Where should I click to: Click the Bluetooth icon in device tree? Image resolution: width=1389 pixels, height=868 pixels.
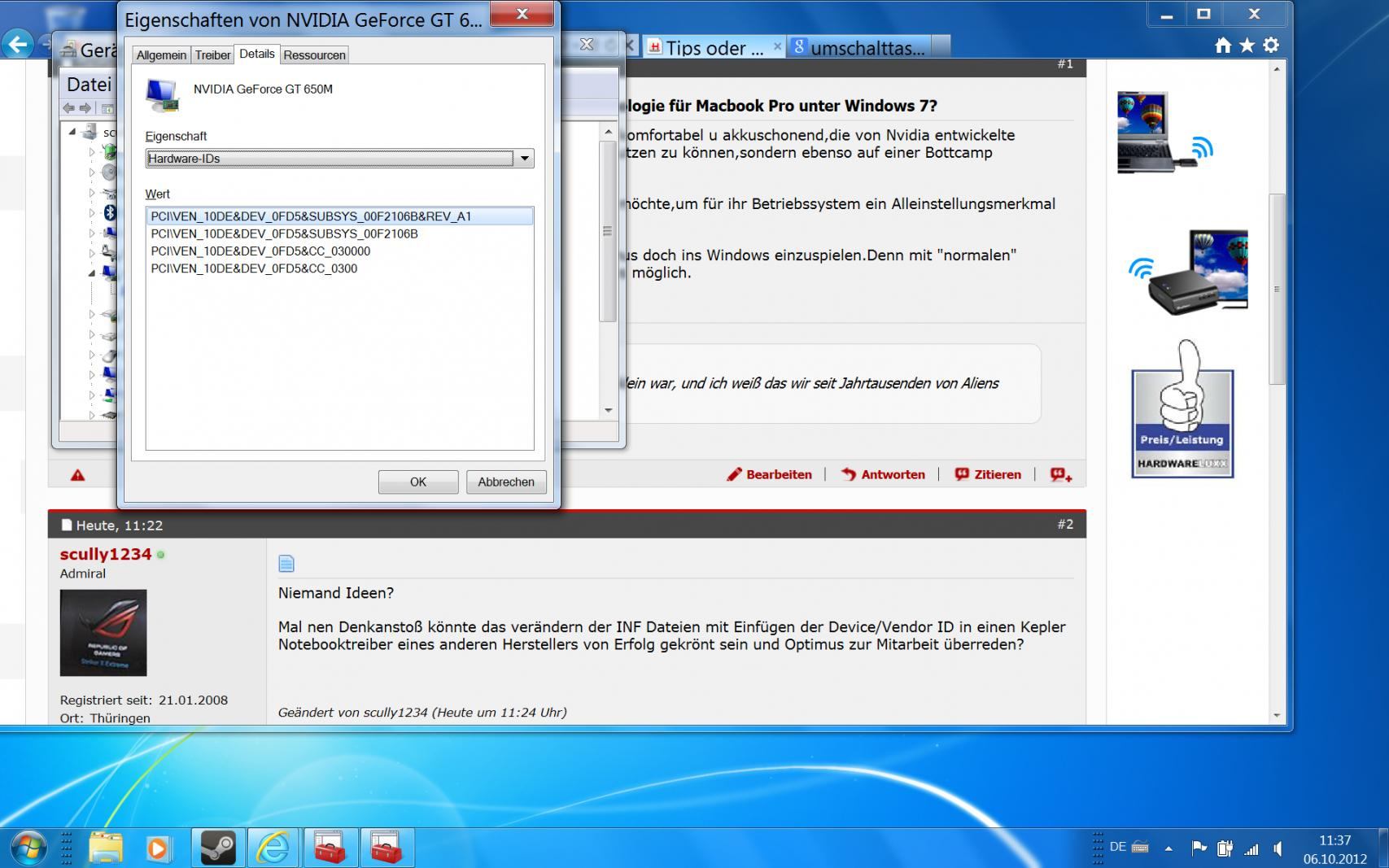[110, 212]
